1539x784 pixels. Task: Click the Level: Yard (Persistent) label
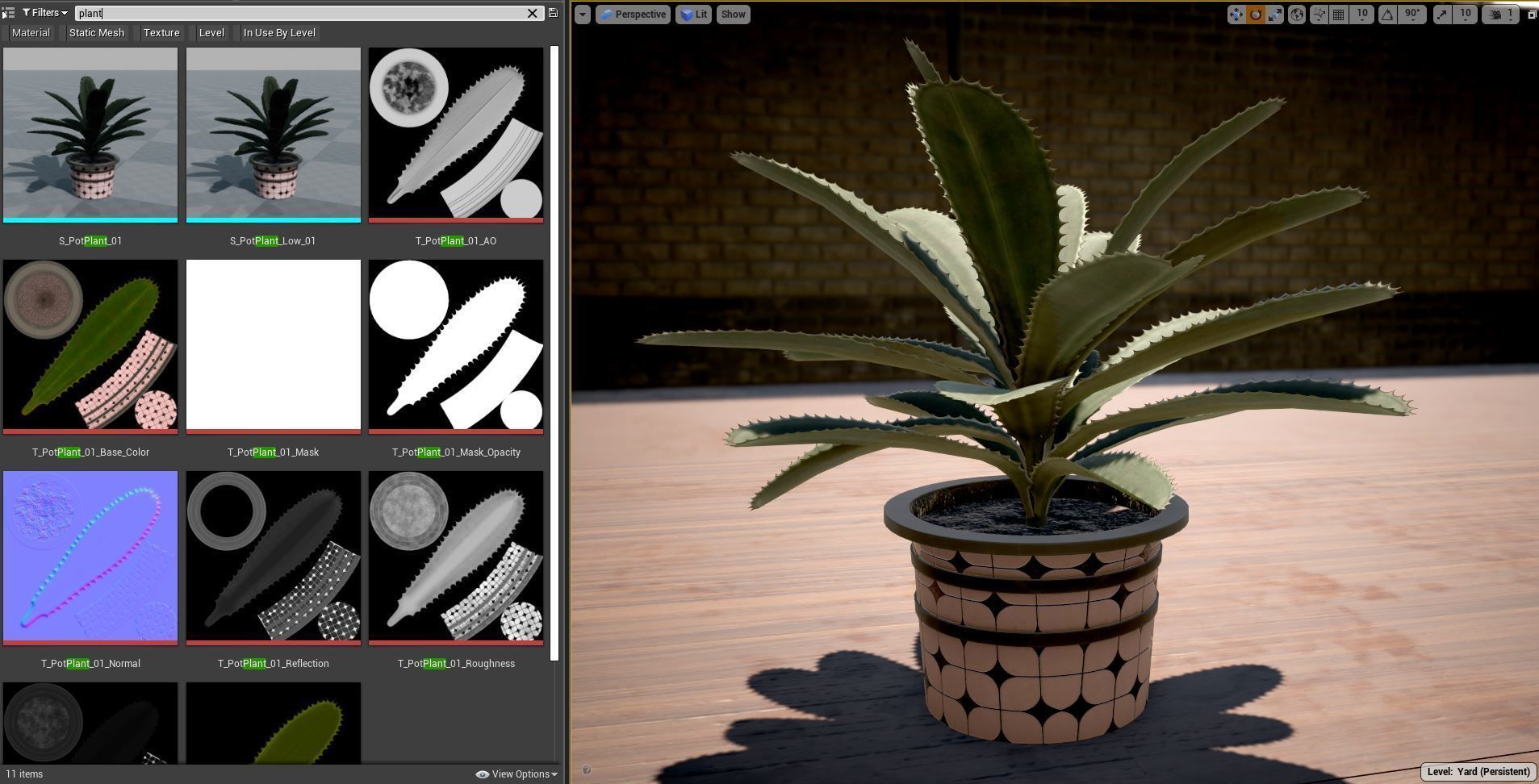pos(1478,772)
